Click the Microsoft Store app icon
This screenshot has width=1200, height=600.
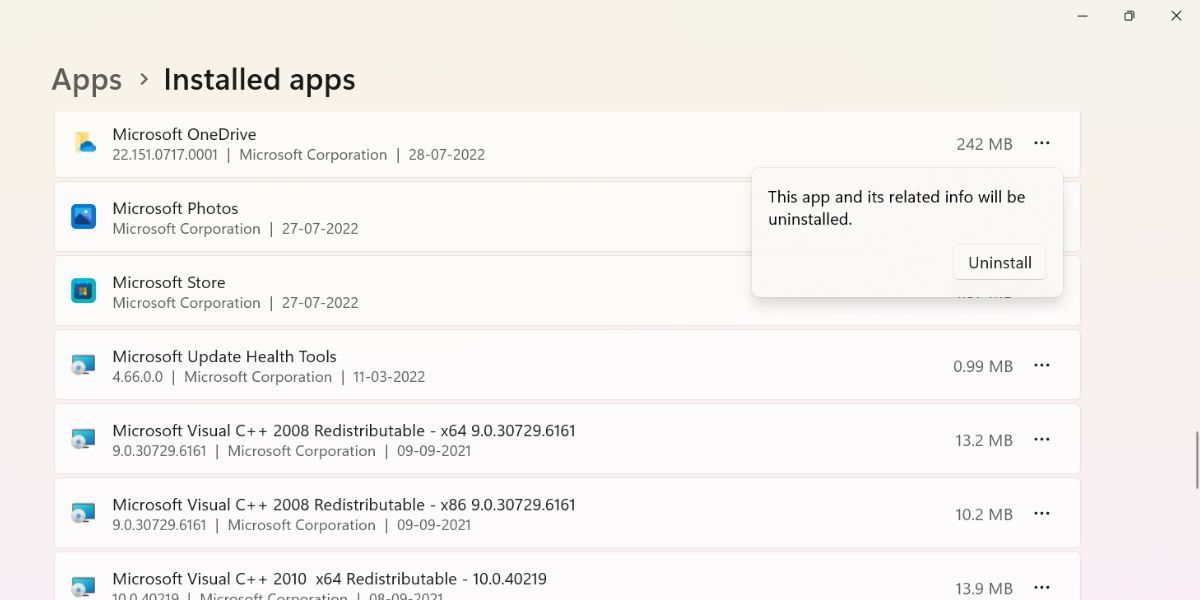coord(83,290)
